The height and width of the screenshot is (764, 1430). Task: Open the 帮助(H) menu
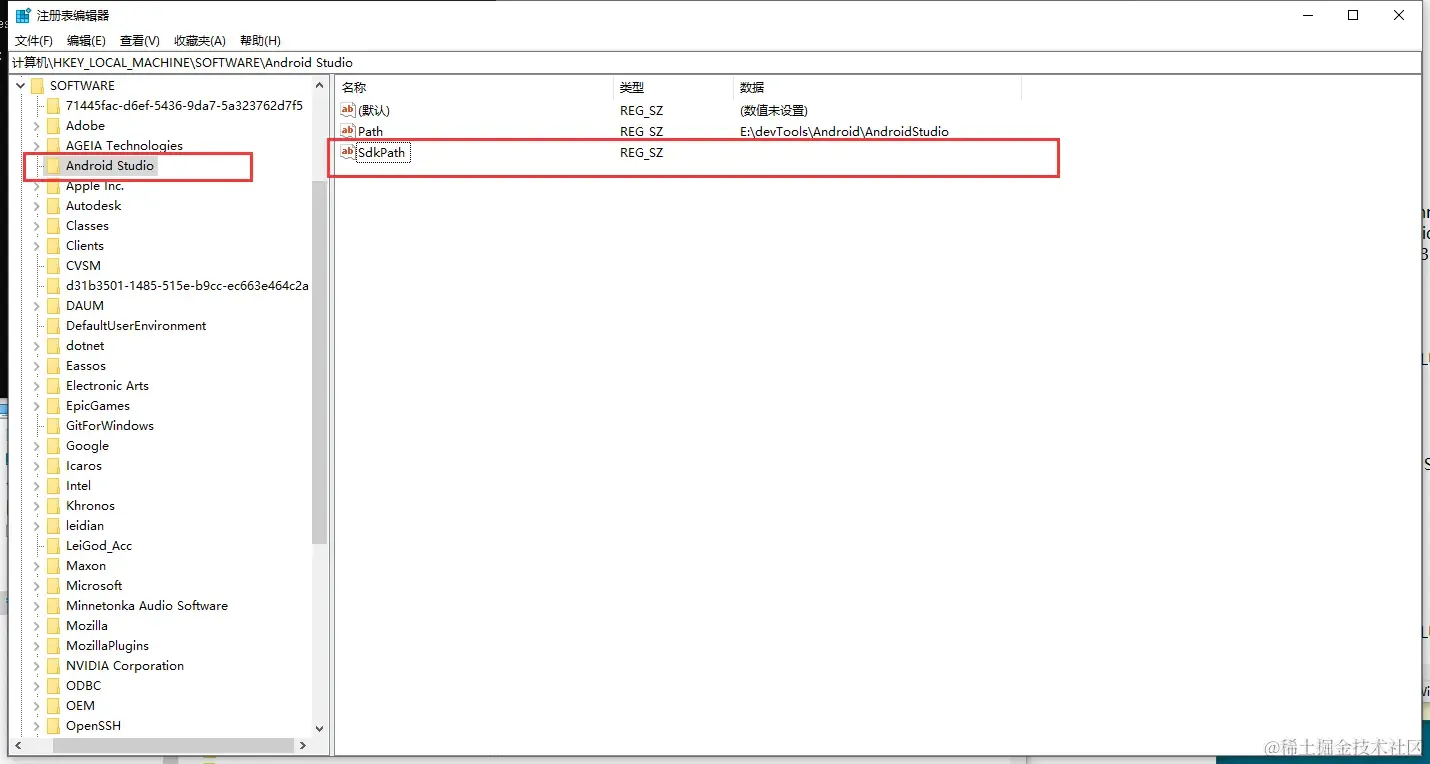260,41
